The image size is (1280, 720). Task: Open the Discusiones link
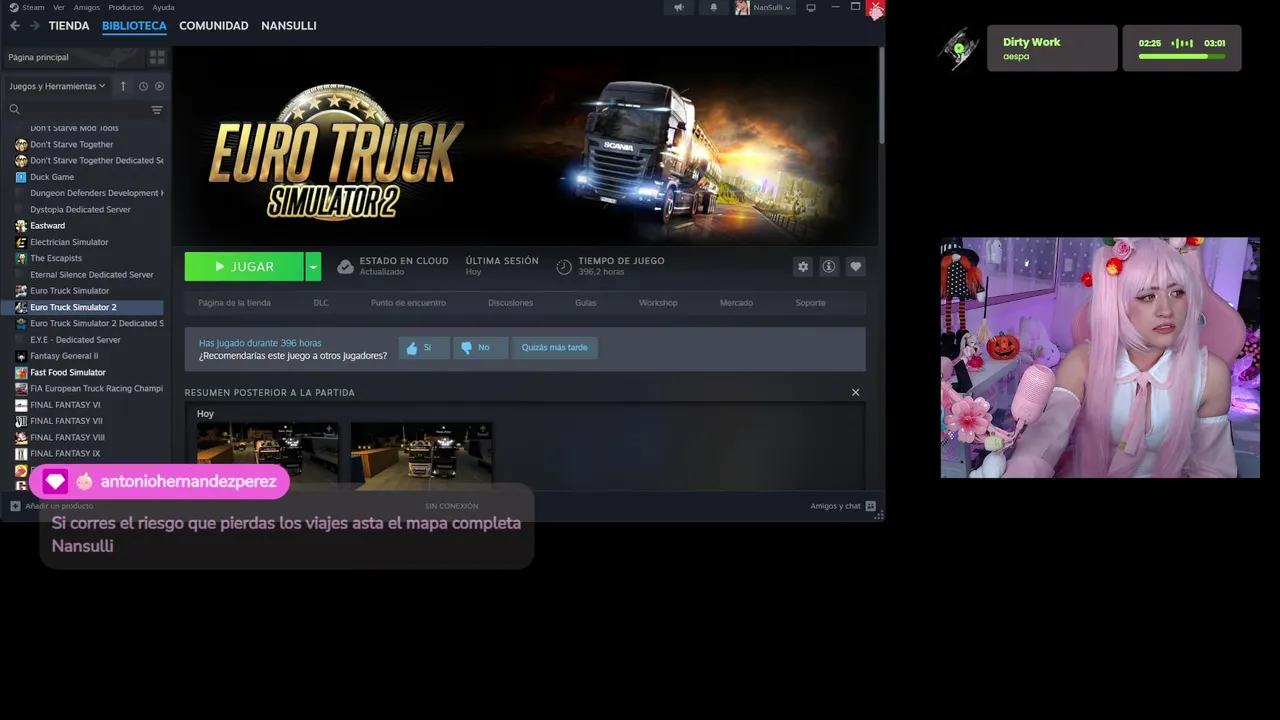pos(510,303)
